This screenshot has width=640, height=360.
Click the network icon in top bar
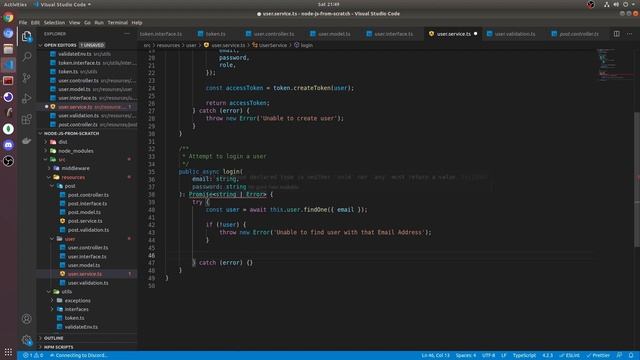(607, 4)
